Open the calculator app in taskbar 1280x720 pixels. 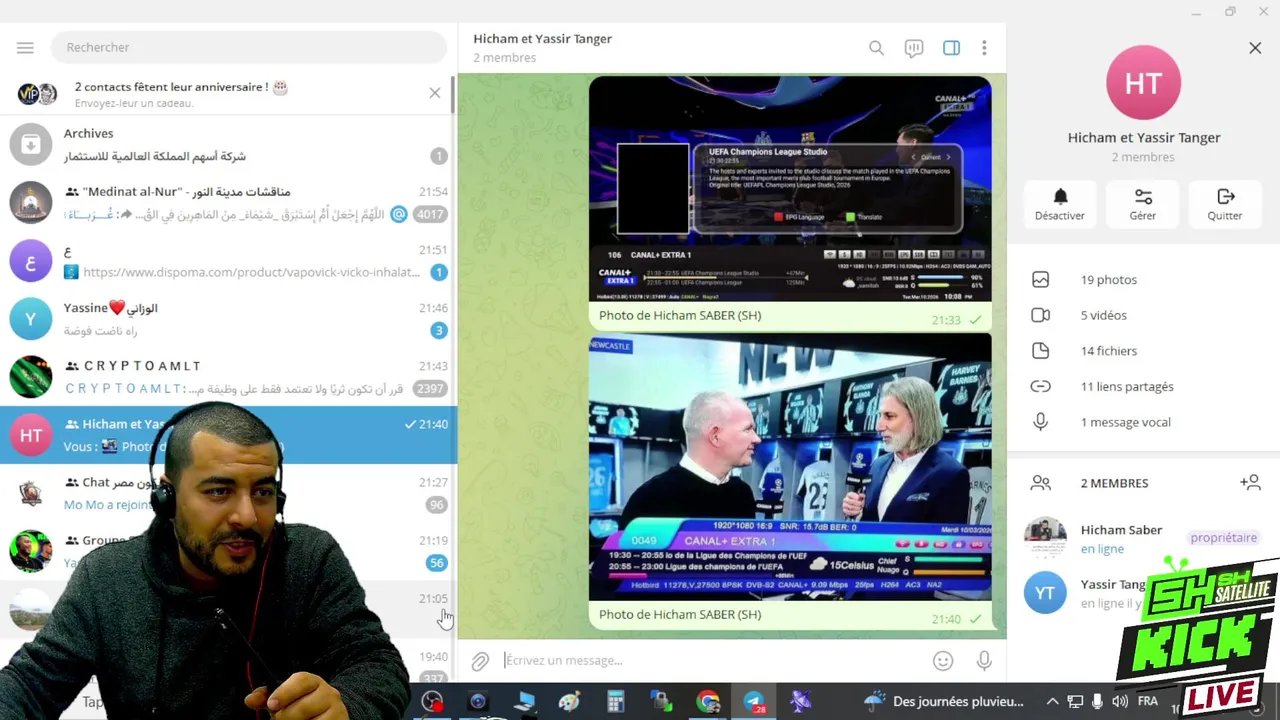coord(615,702)
